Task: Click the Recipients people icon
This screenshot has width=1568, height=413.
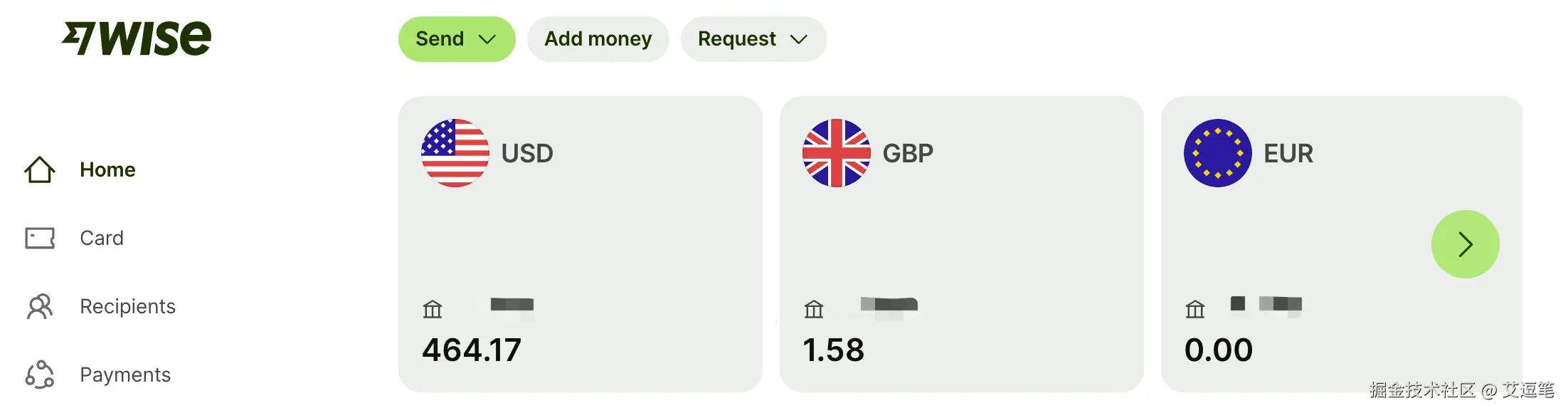Action: tap(40, 306)
